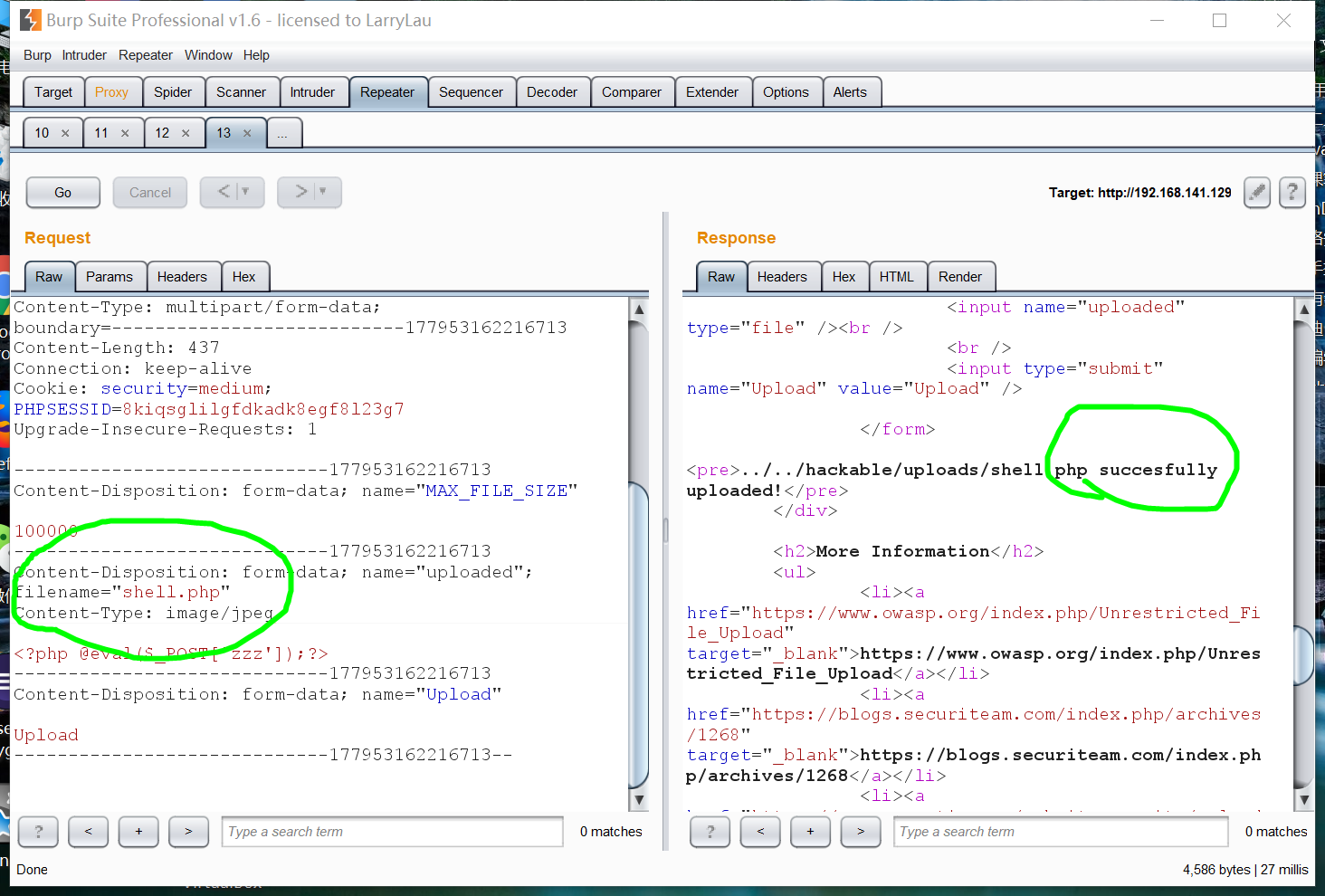Screen dimensions: 1325x896
Task: Click the "Target: http://192.168.141.129" label
Action: [1140, 193]
